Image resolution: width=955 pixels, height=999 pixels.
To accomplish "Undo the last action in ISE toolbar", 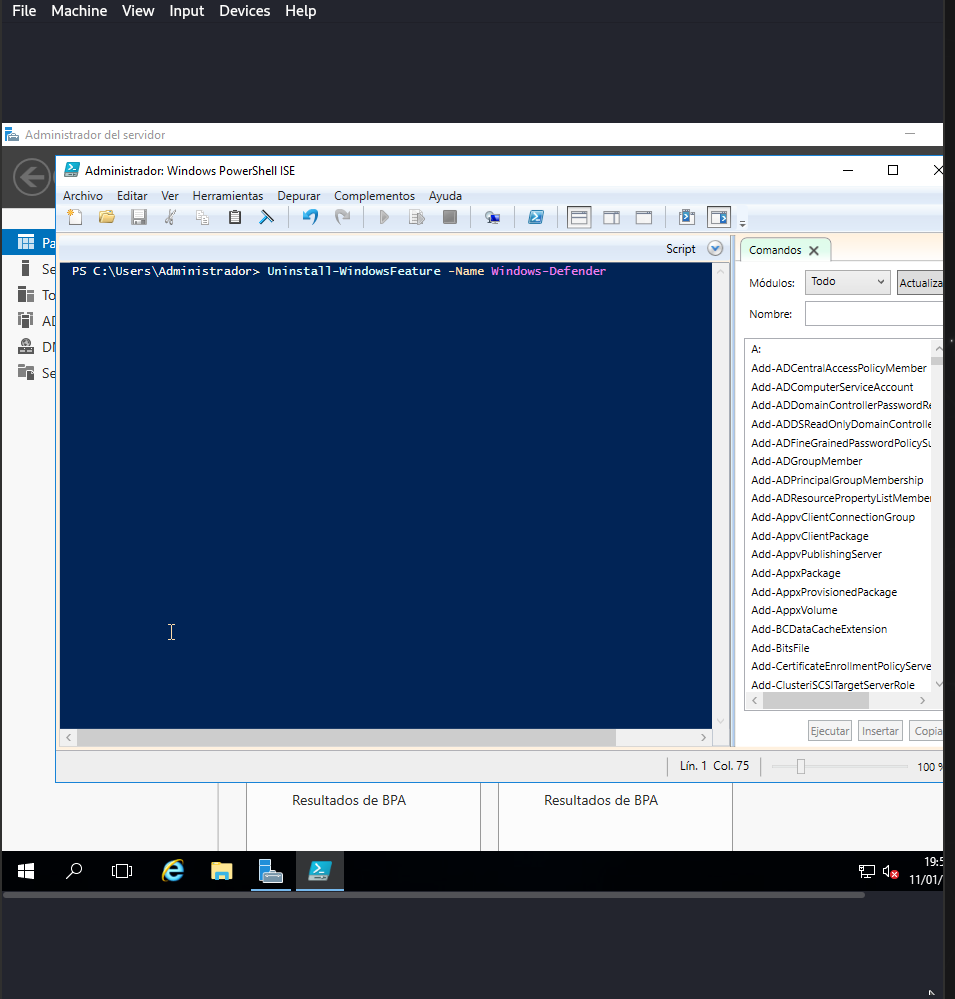I will 310,218.
